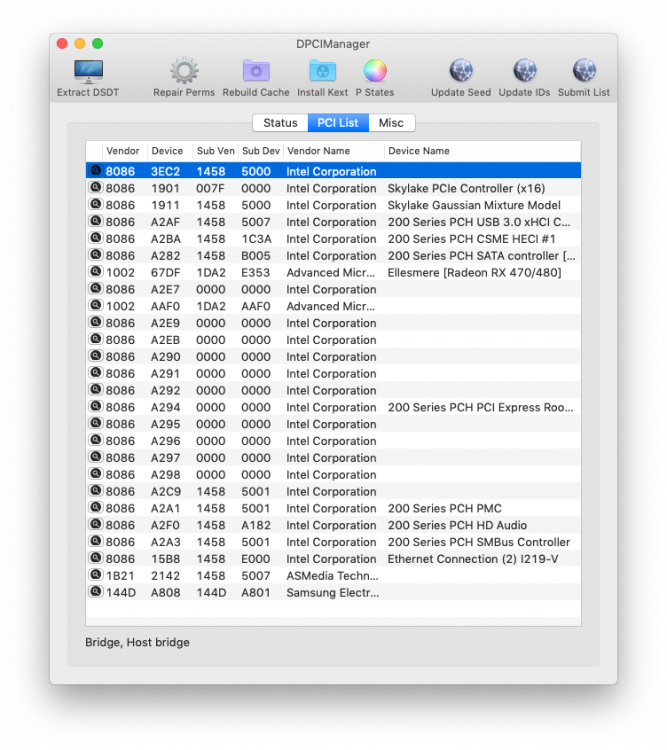Screen dimensions: 667x750
Task: Click lookup icon of device 67DF row
Action: coord(96,271)
